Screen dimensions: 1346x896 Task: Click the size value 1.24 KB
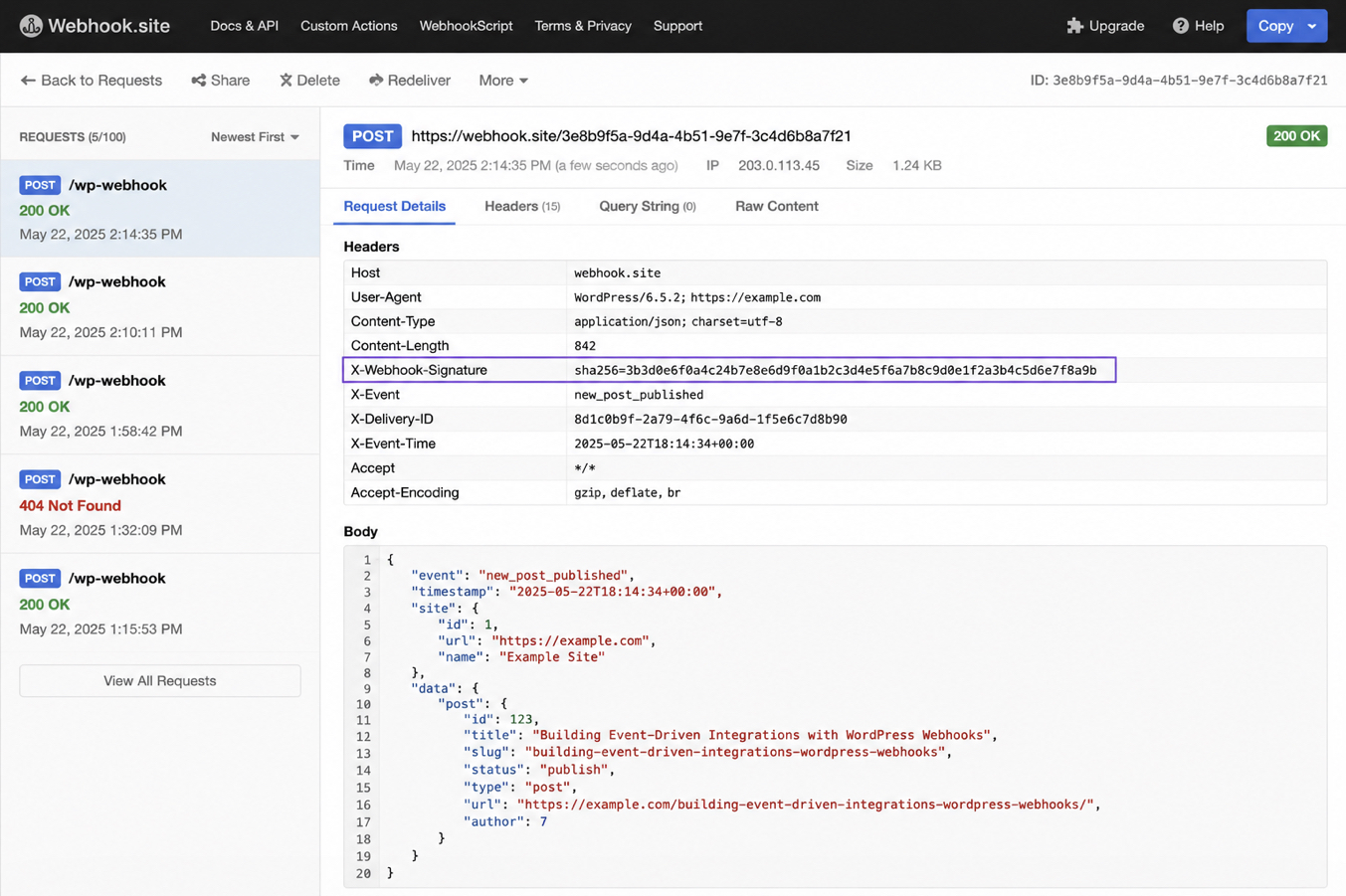coord(917,166)
